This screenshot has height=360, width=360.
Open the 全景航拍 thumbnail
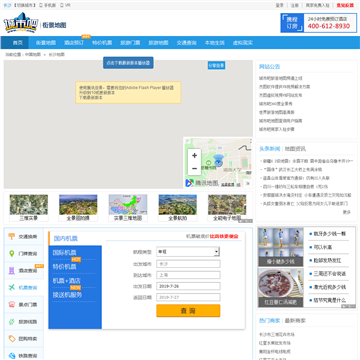click(x=177, y=208)
